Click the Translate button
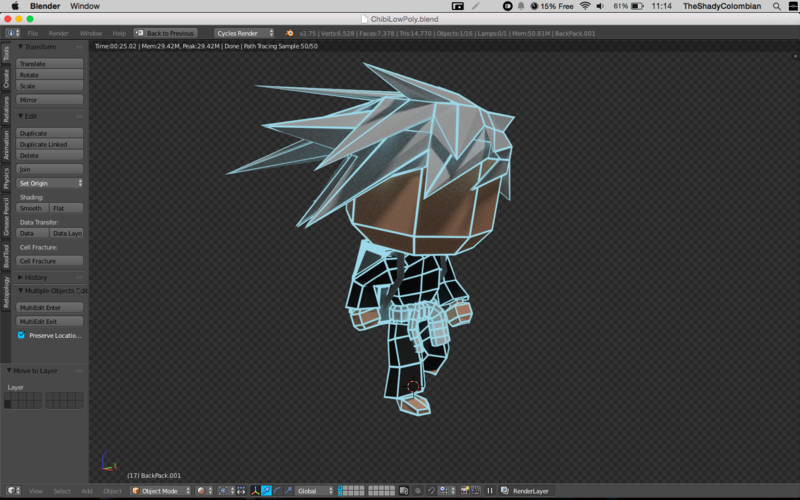 point(49,64)
